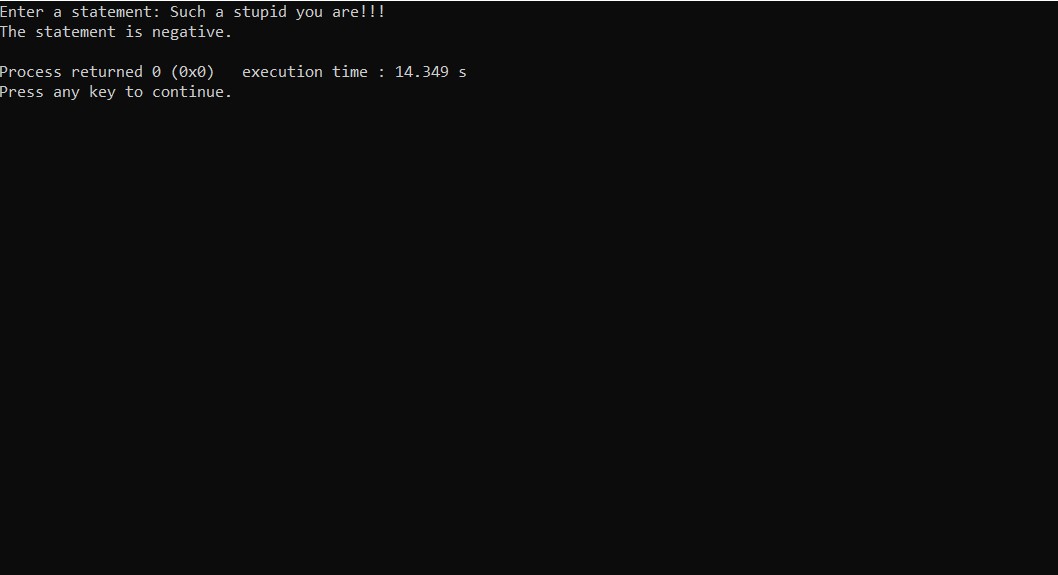The width and height of the screenshot is (1058, 575).
Task: Click the 's' seconds unit after 14.349
Action: 462,73
